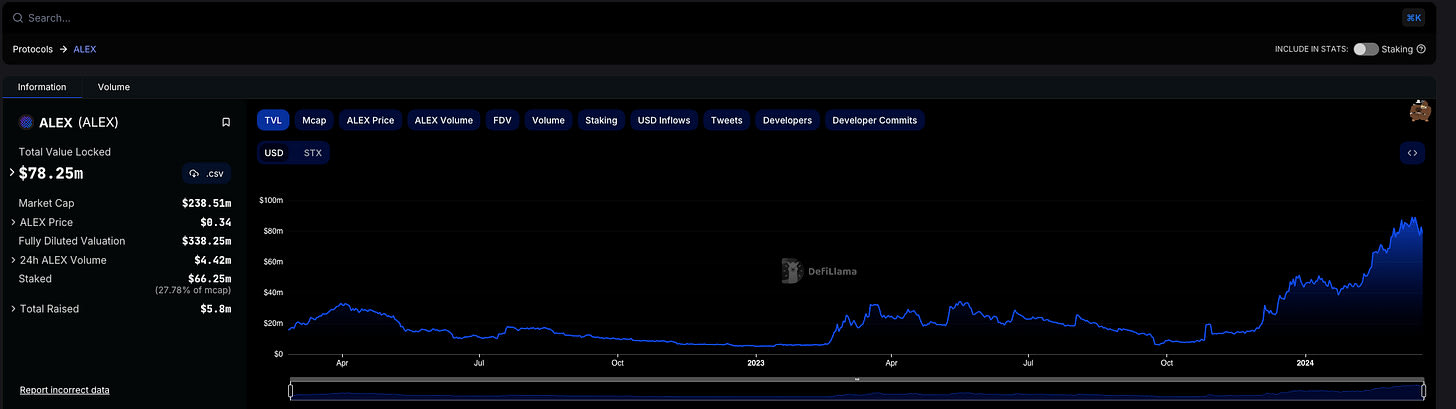Toggle ALEX Price chart series

click(x=370, y=120)
